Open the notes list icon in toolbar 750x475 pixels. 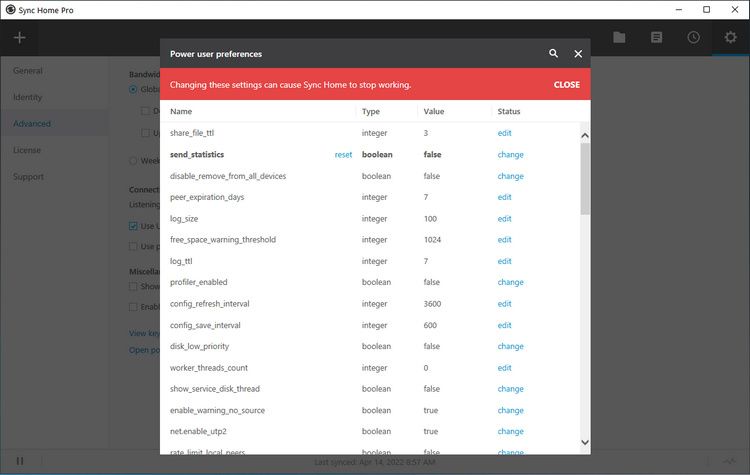tap(657, 38)
